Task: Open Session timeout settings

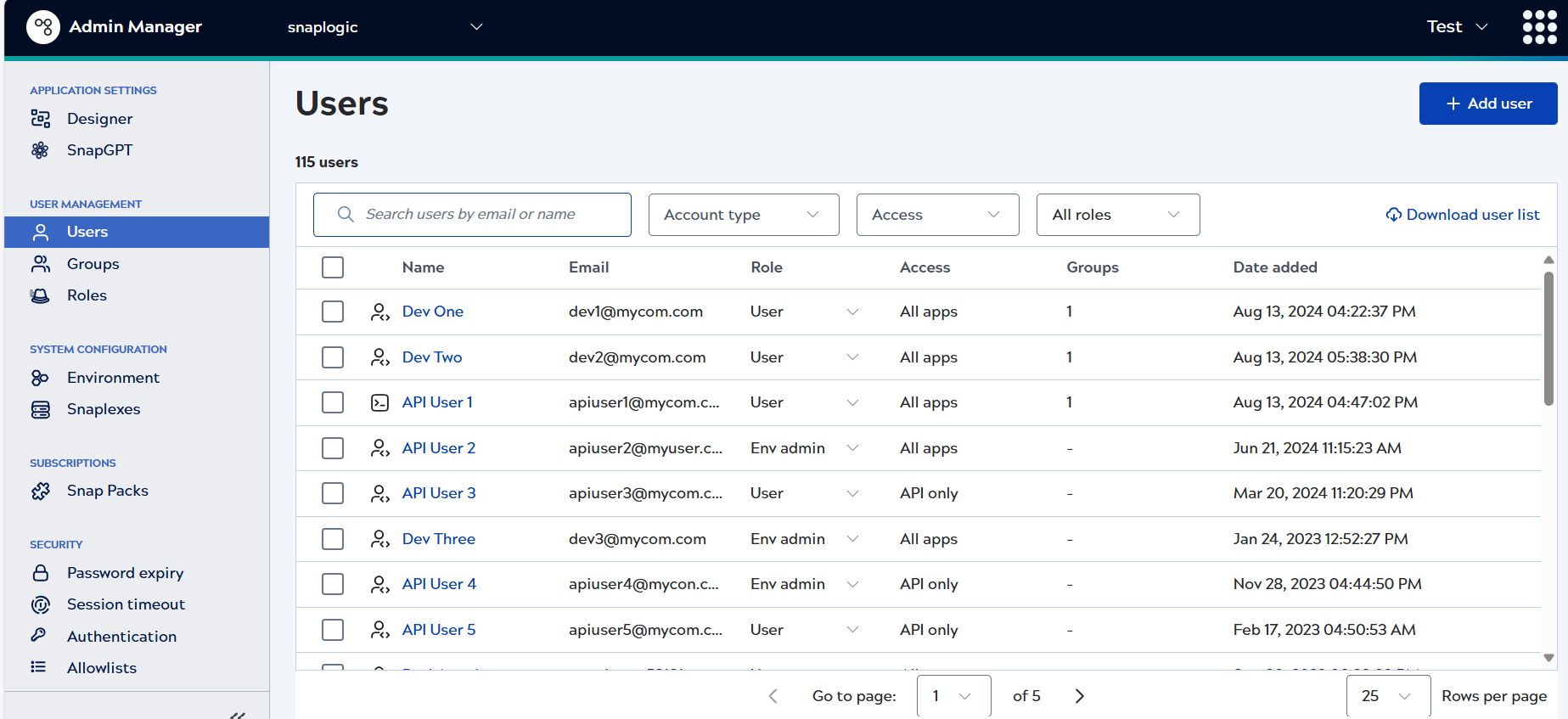Action: click(x=126, y=604)
